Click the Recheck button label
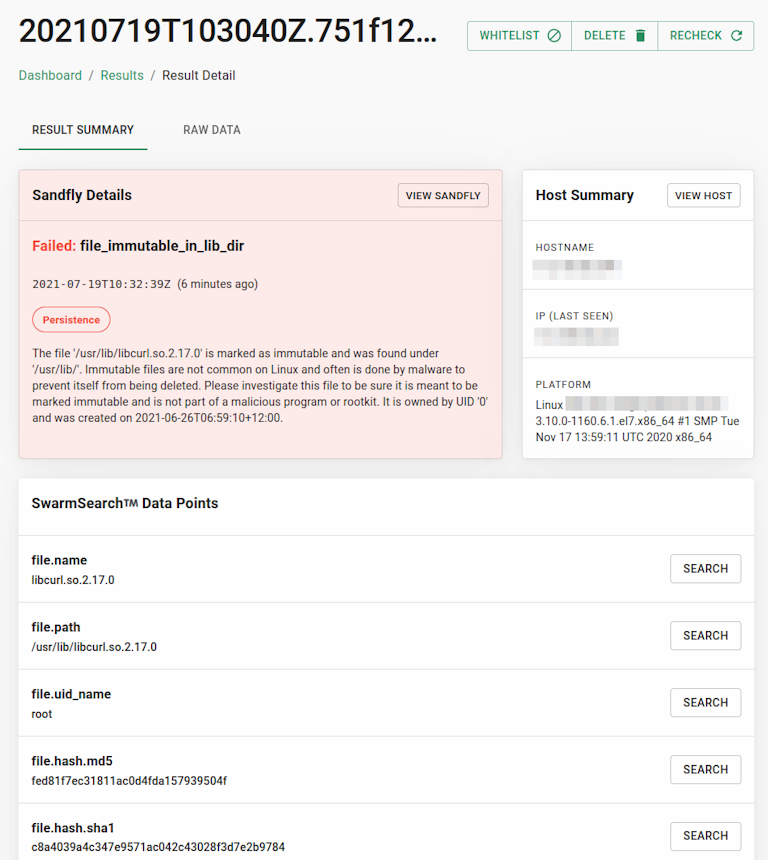 pyautogui.click(x=696, y=36)
